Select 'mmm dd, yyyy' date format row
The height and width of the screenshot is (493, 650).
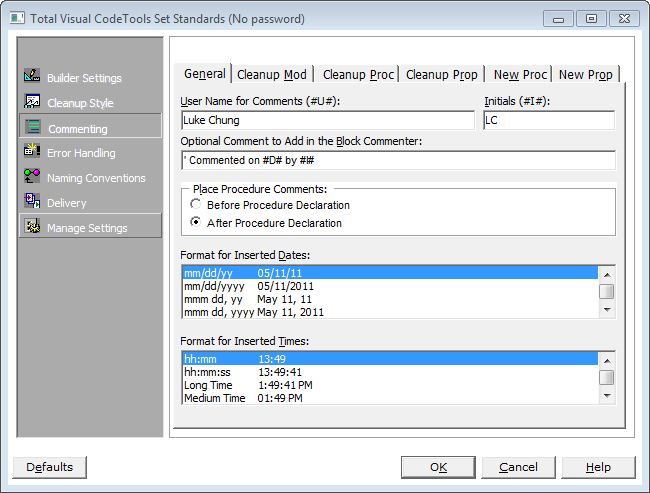[x=390, y=312]
